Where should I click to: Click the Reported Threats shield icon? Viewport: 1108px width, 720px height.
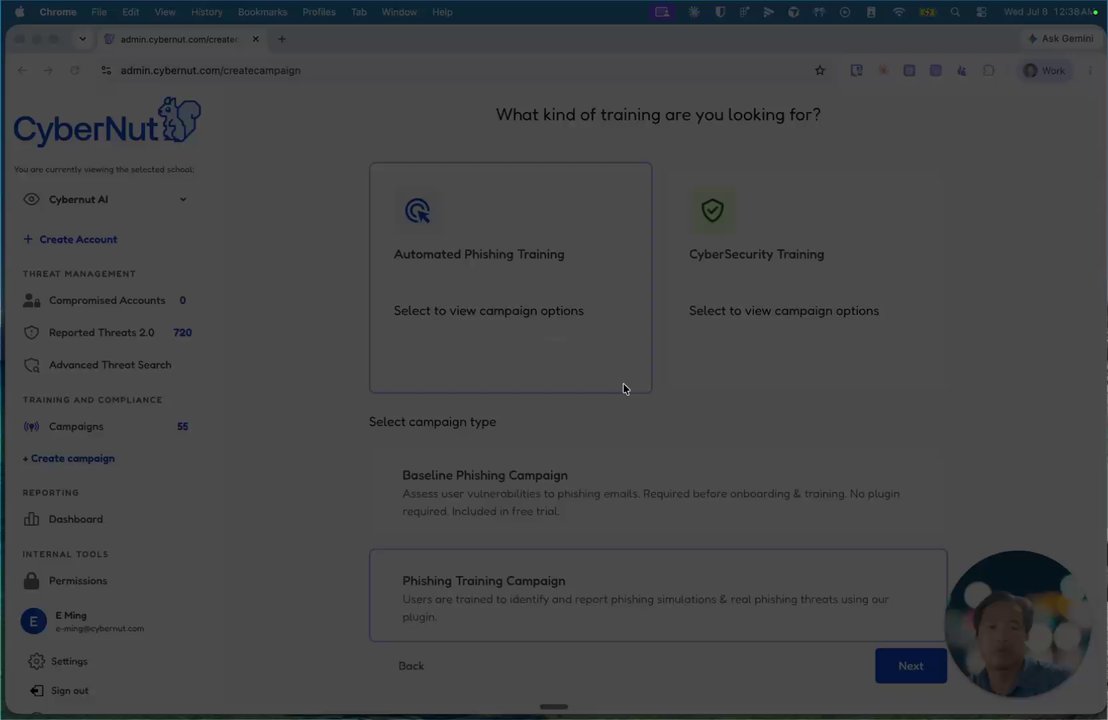coord(31,333)
